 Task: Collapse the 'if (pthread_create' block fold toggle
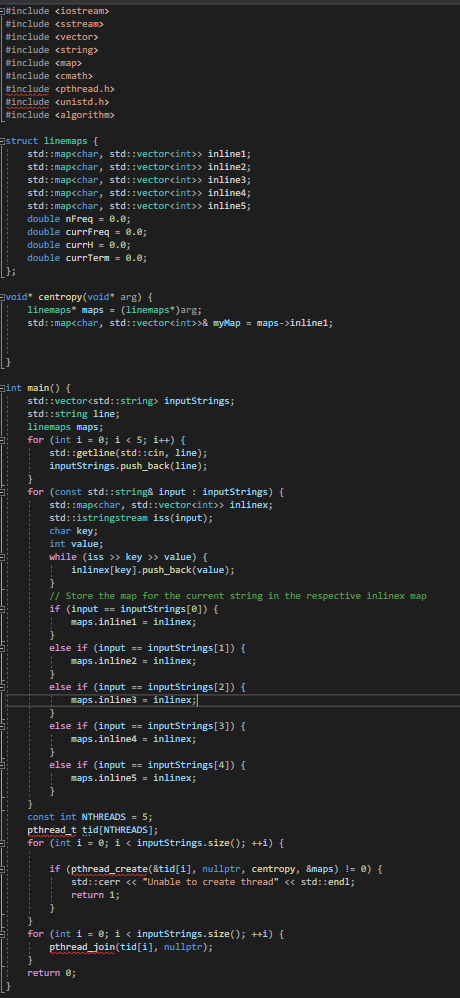coord(3,869)
